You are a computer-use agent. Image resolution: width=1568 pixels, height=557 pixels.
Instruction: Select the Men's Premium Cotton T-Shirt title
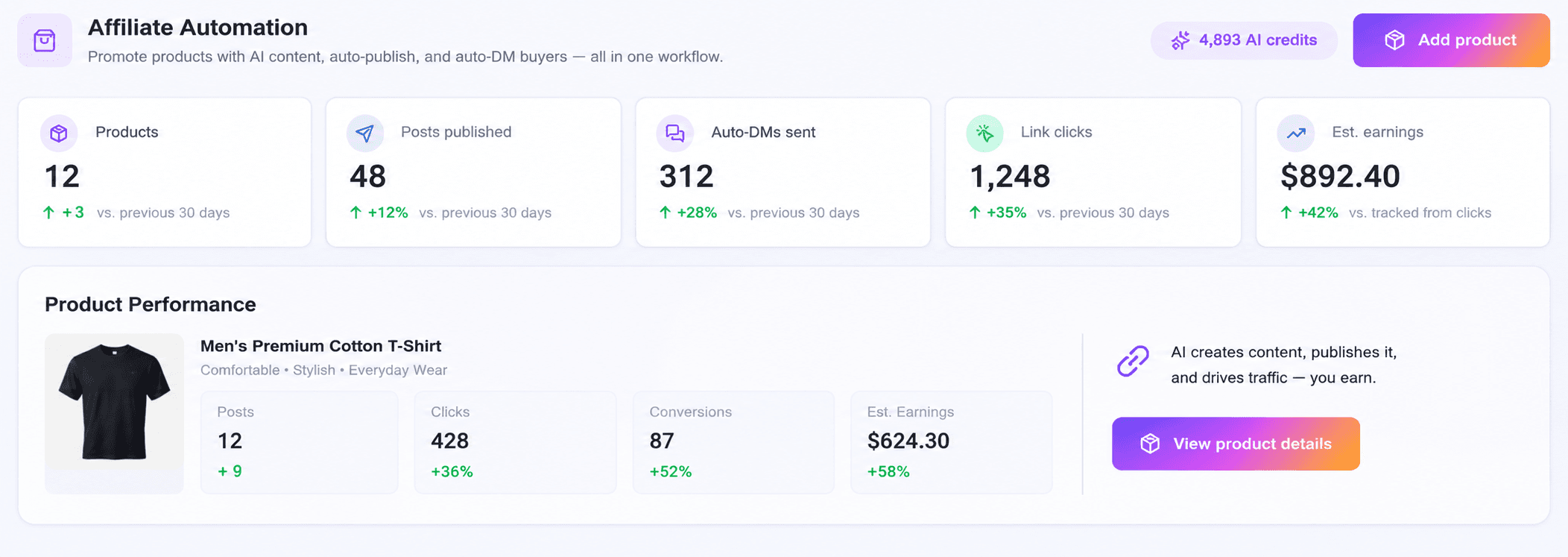pyautogui.click(x=320, y=346)
